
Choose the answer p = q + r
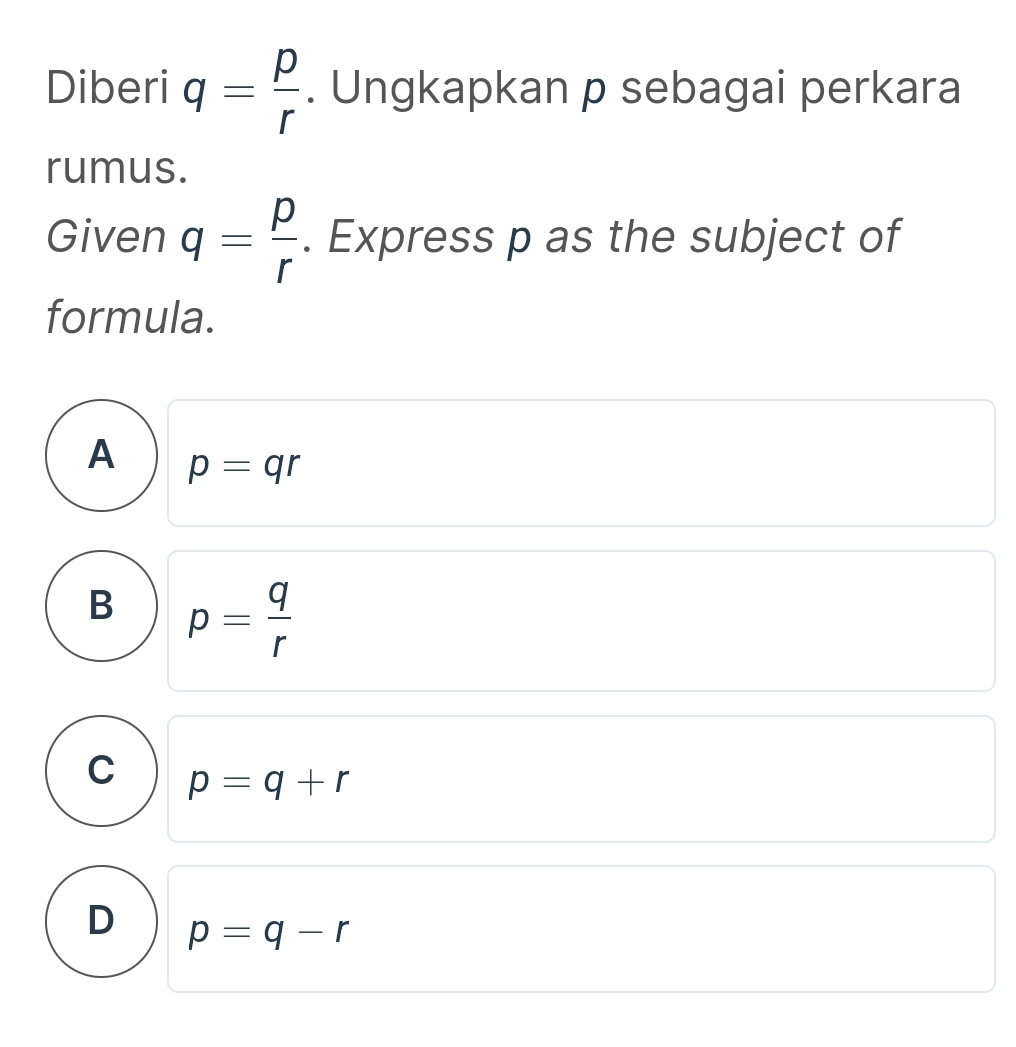[x=580, y=778]
